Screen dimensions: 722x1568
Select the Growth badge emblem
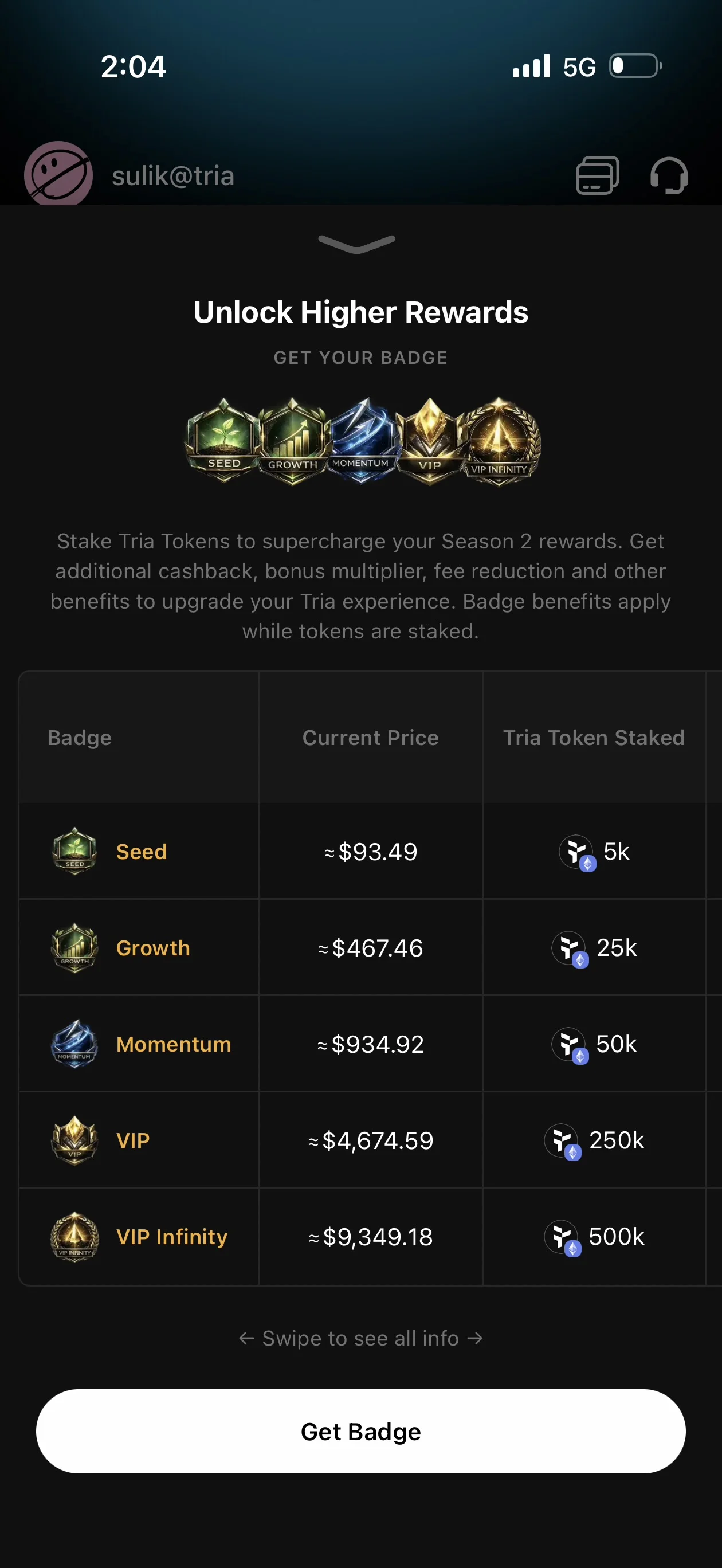click(74, 948)
